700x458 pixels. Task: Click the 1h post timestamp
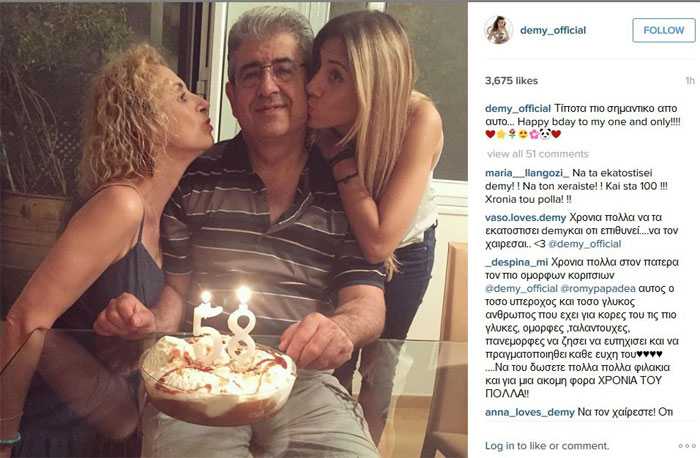(690, 81)
